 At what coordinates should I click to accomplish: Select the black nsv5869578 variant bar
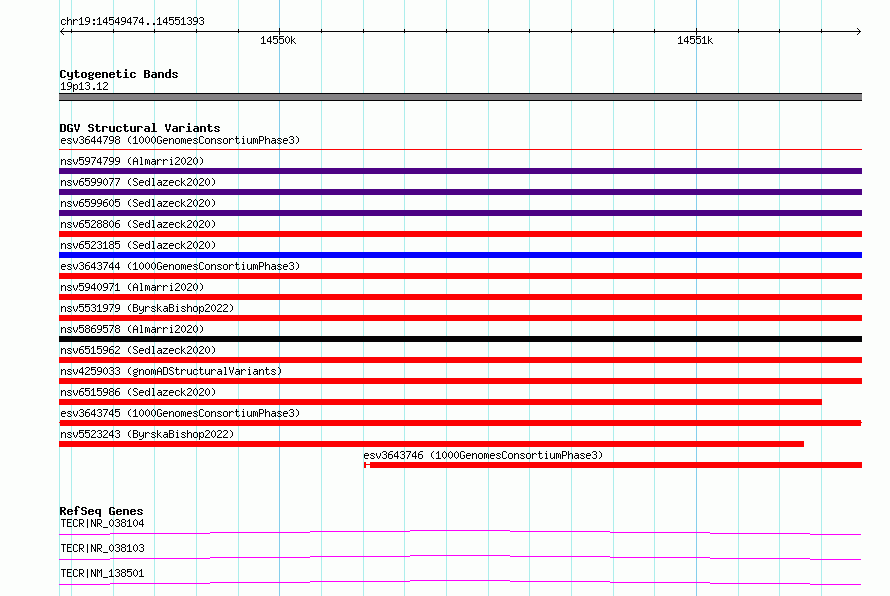(x=460, y=339)
